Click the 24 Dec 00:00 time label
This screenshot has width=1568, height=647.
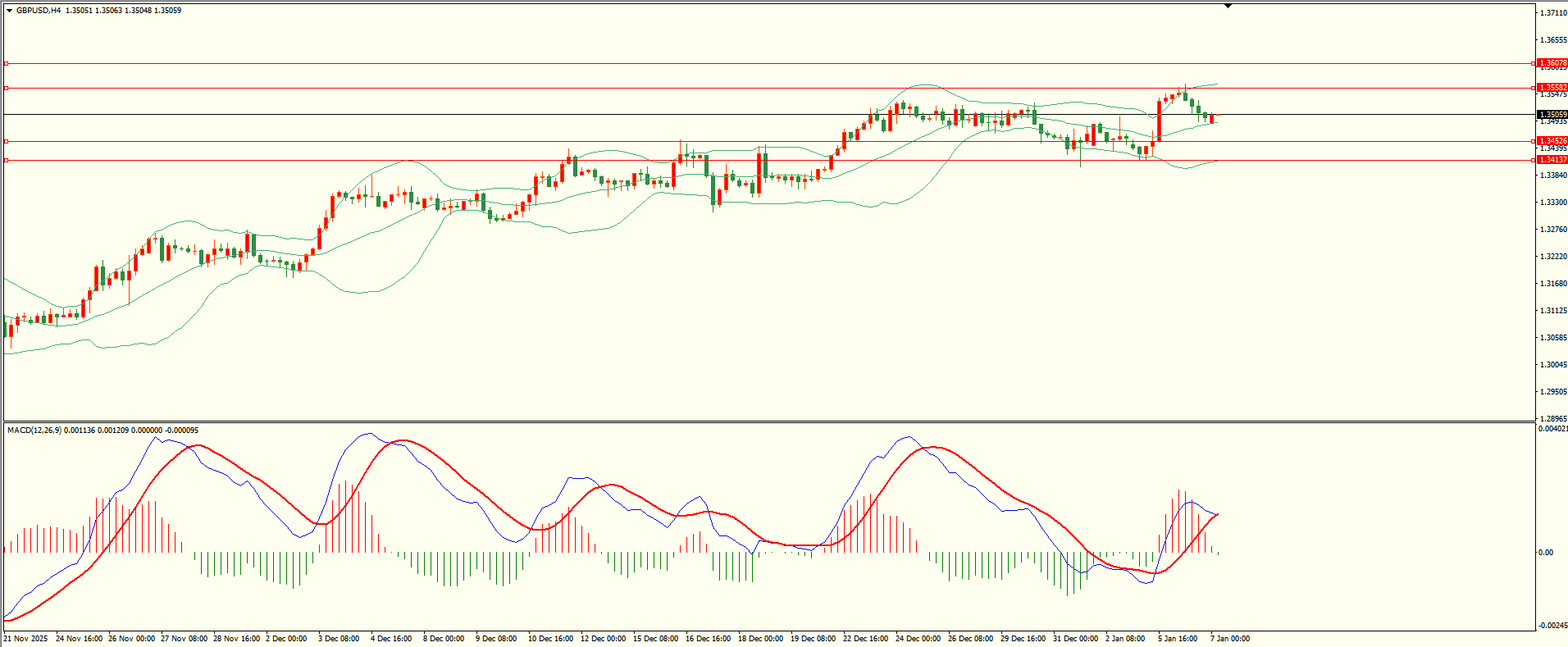[x=918, y=639]
